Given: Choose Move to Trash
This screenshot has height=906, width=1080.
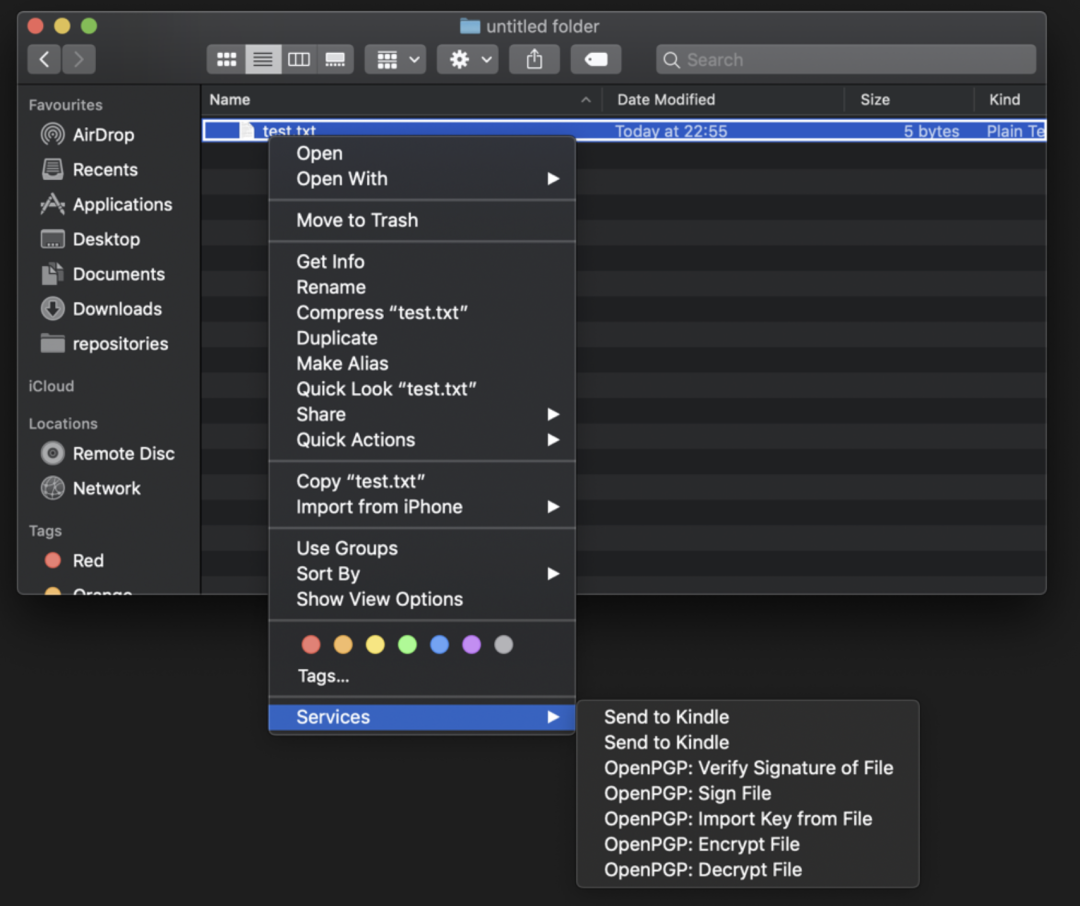Looking at the screenshot, I should tap(422, 220).
